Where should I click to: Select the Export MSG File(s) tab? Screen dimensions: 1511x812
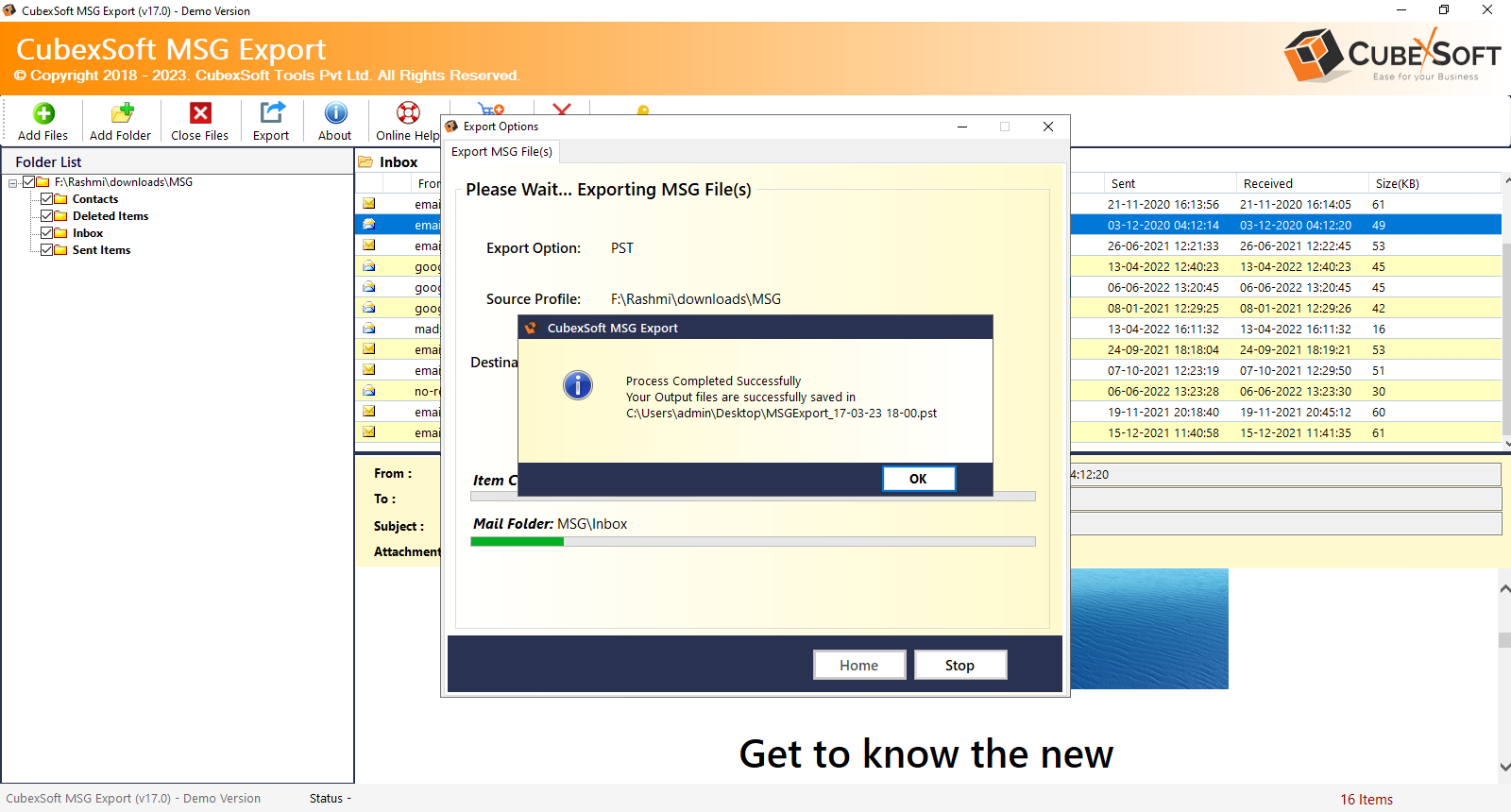click(501, 152)
